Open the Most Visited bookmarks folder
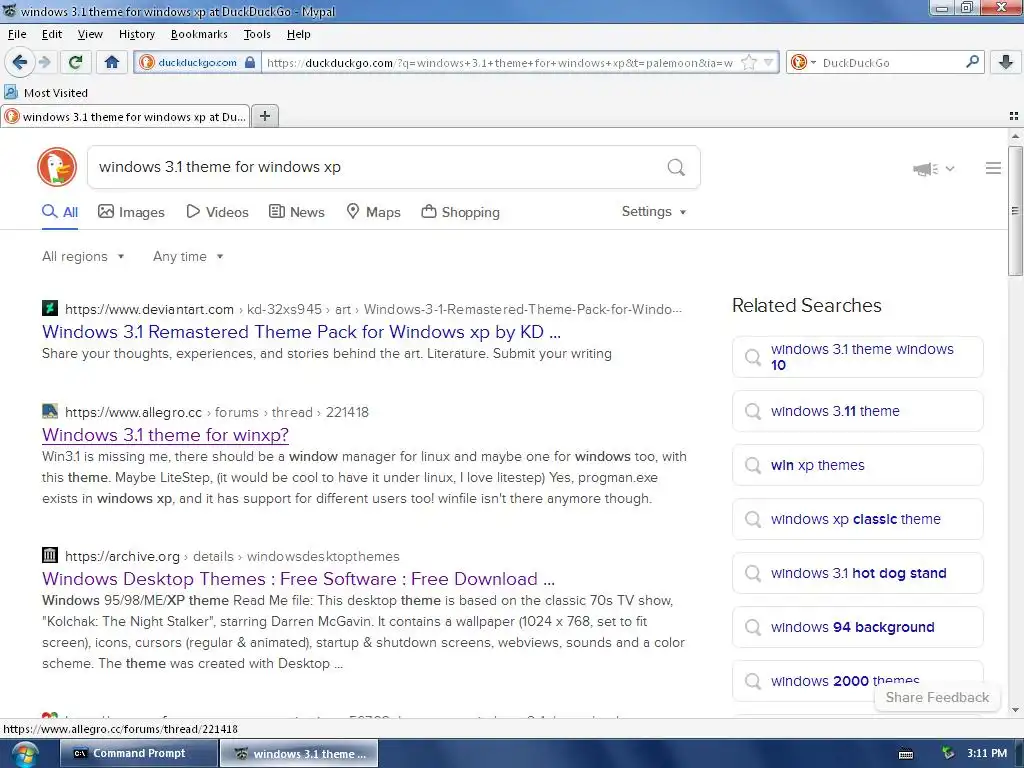This screenshot has width=1024, height=768. [46, 93]
